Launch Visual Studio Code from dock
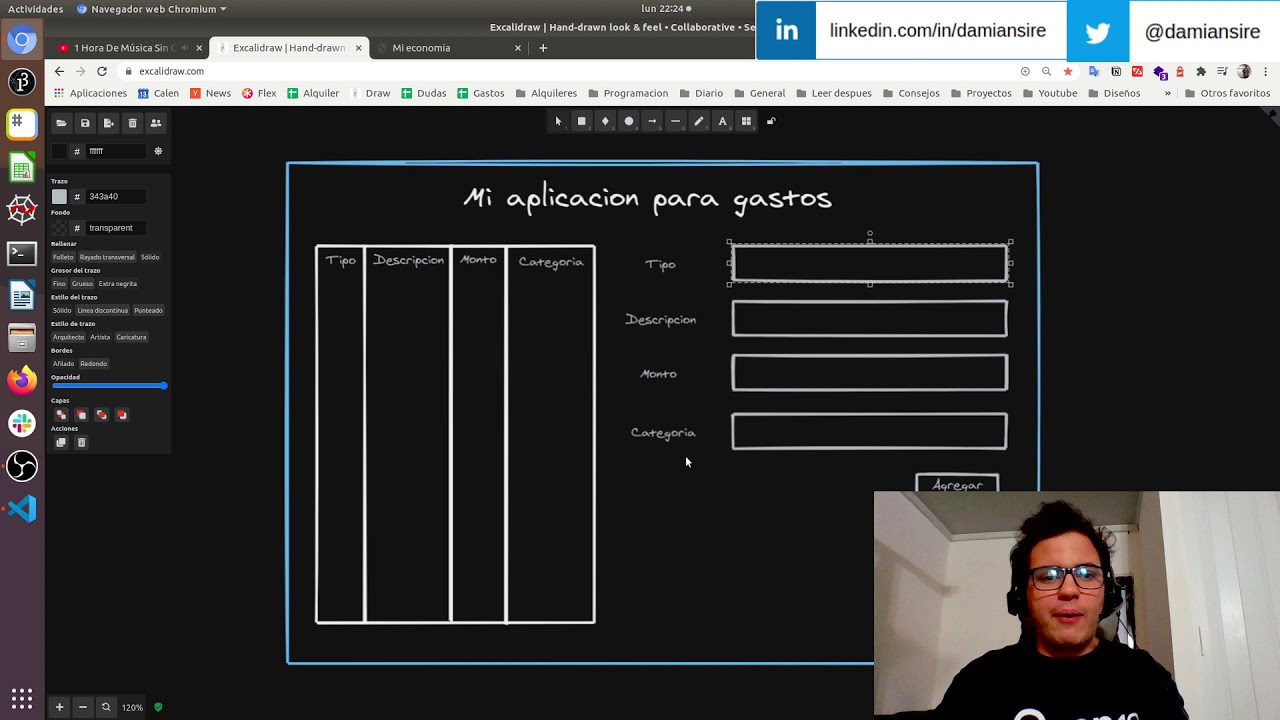 point(22,509)
